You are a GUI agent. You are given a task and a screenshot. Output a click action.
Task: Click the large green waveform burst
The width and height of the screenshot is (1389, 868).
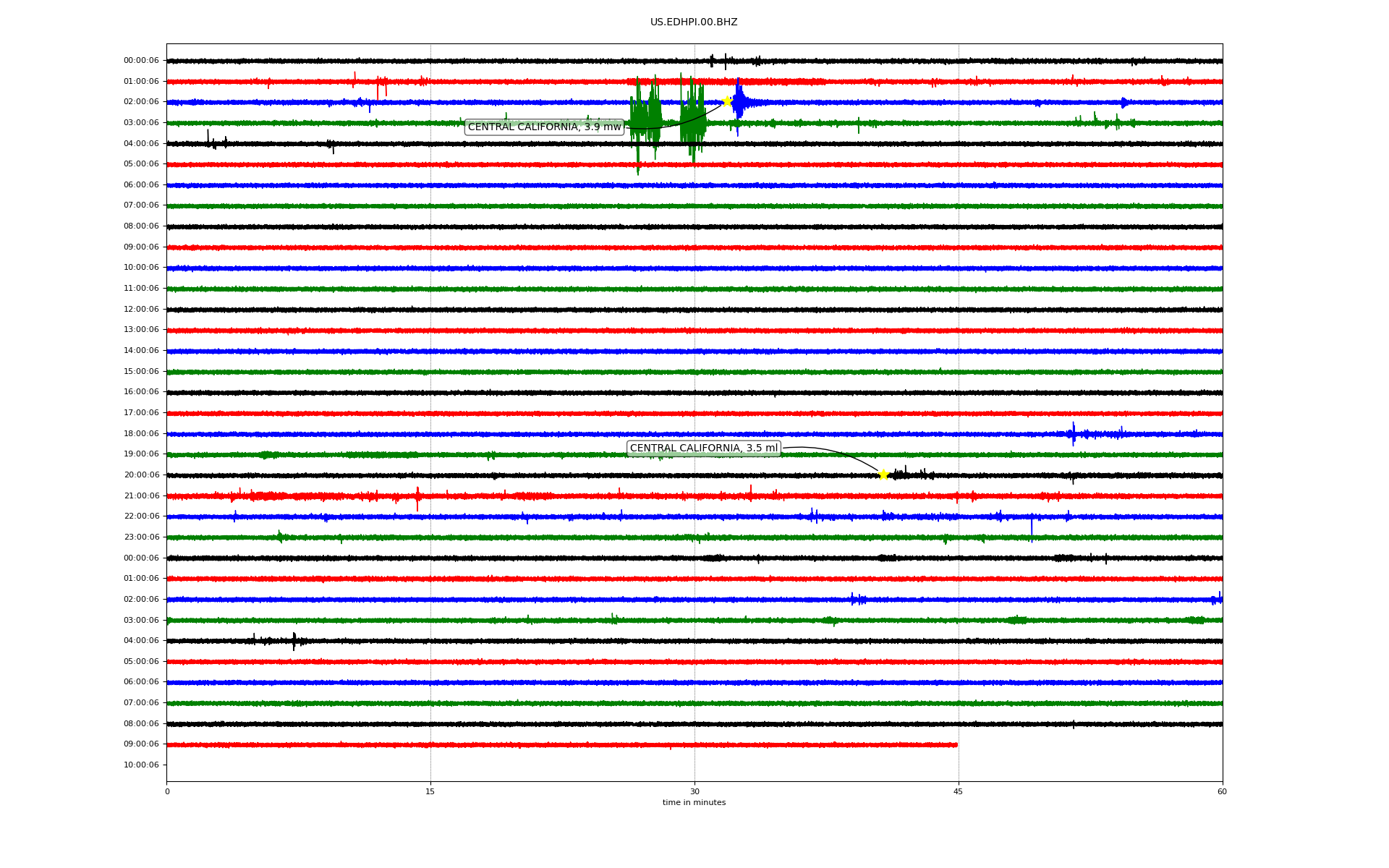point(645,116)
